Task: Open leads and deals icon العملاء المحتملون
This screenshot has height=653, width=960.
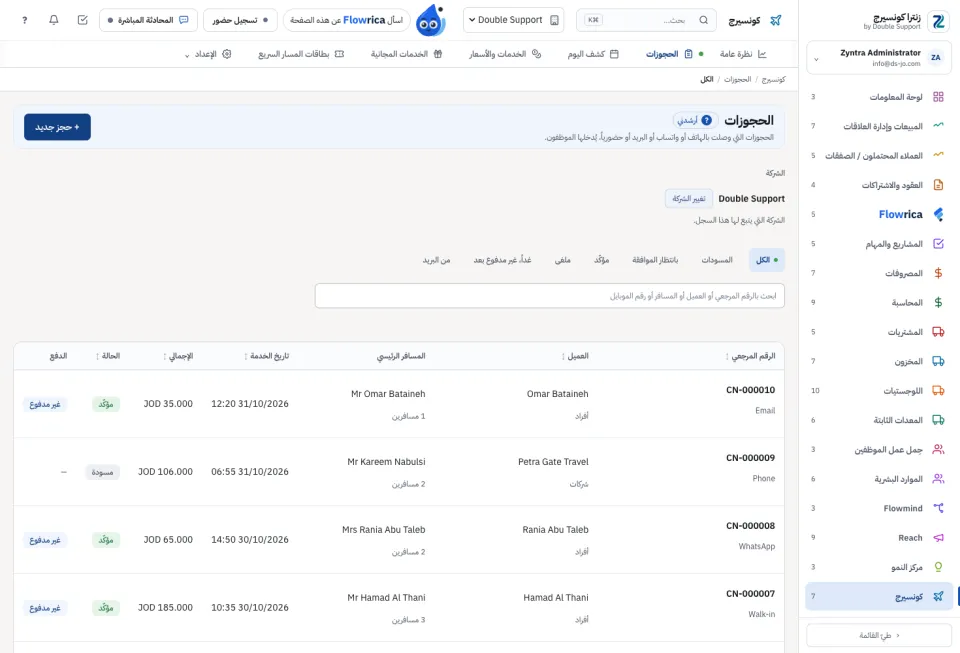Action: tap(938, 155)
